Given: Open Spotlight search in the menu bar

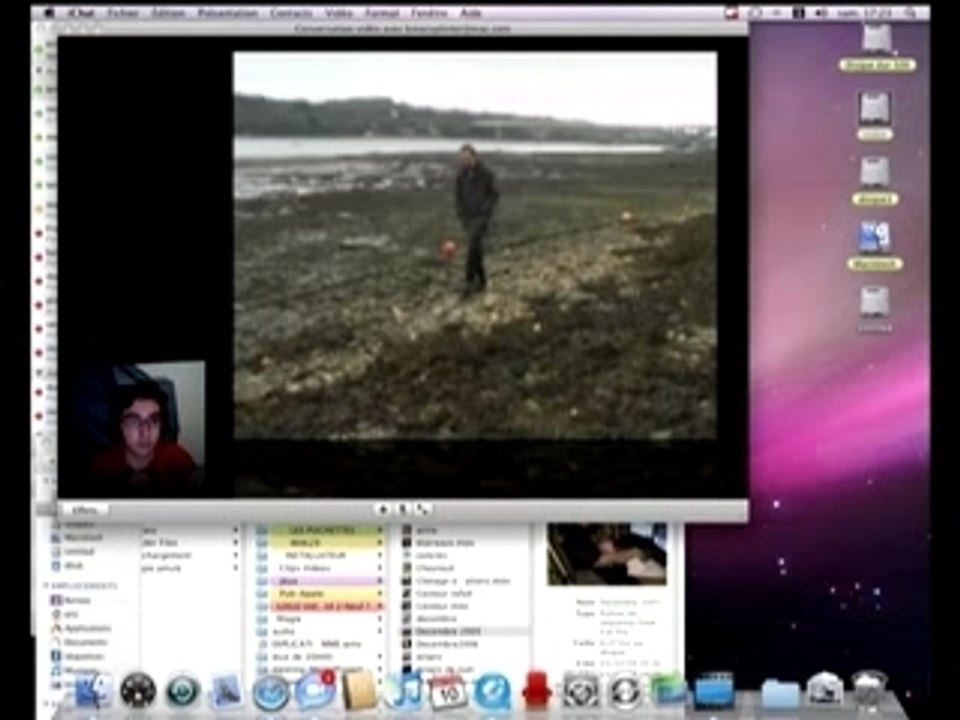Looking at the screenshot, I should (x=910, y=13).
